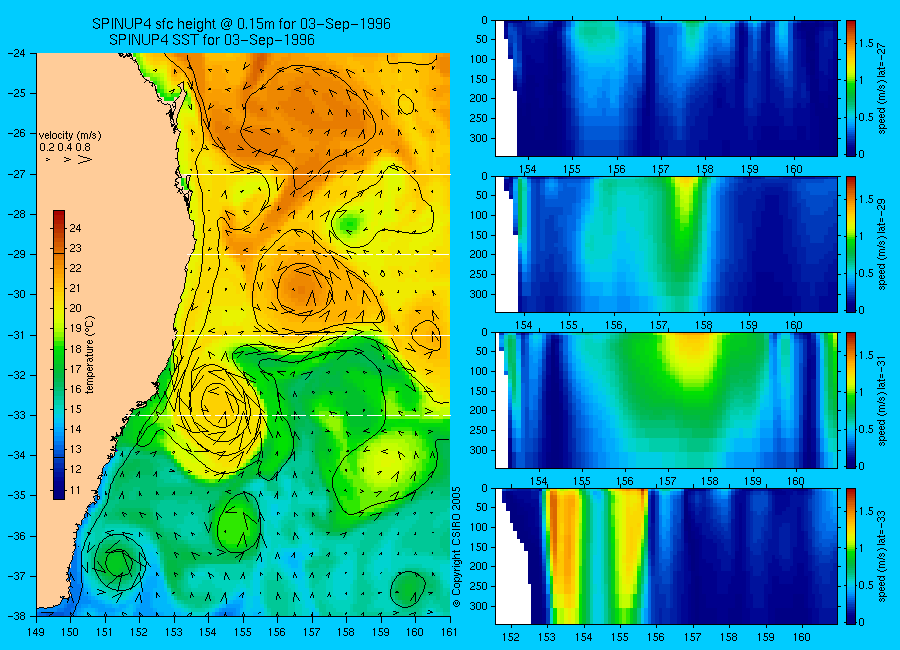Select the lat=-29 speed section plot
The width and height of the screenshot is (900, 650).
coord(666,244)
